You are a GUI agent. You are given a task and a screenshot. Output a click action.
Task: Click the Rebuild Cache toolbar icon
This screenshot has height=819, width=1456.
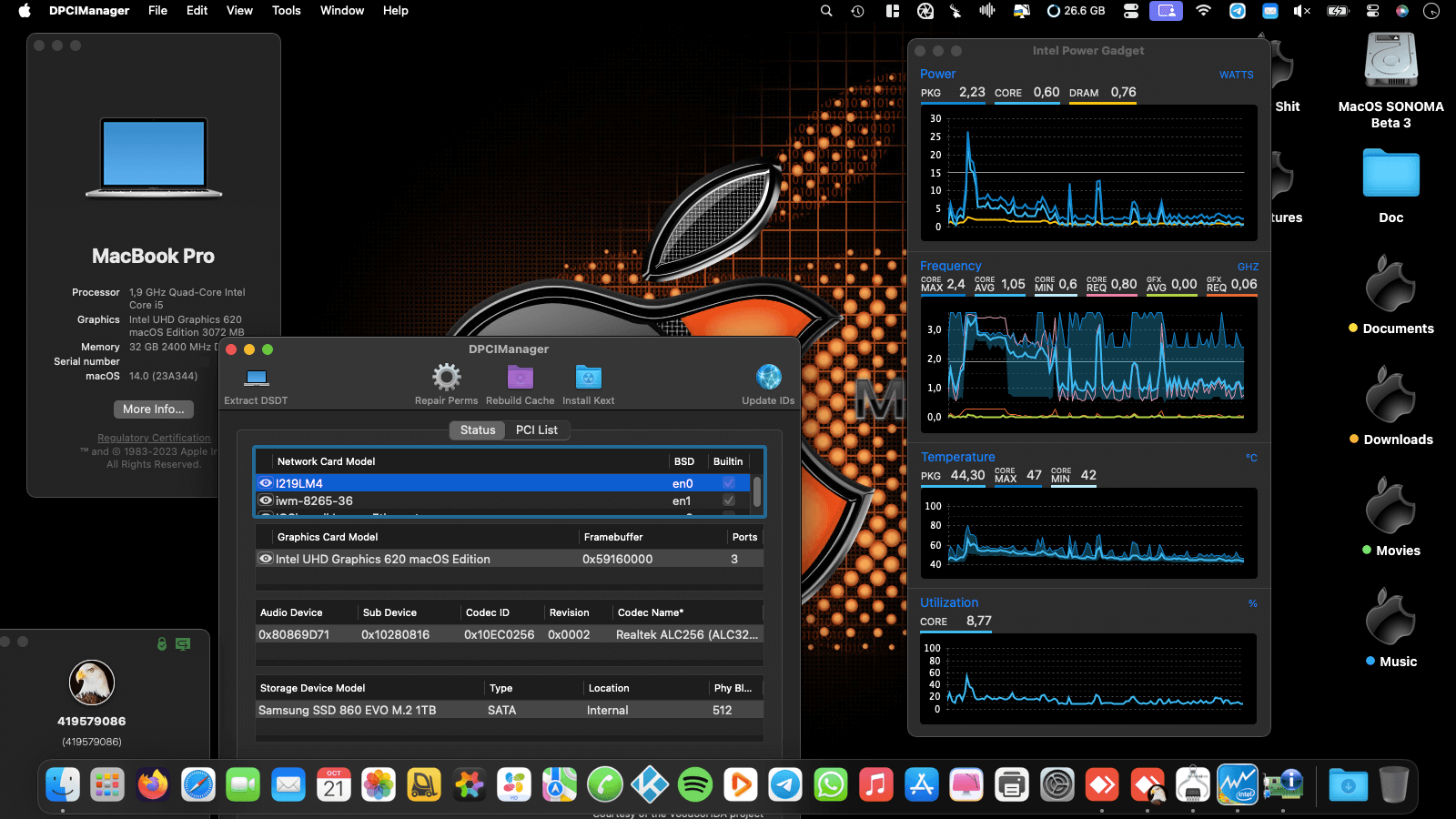pos(520,377)
